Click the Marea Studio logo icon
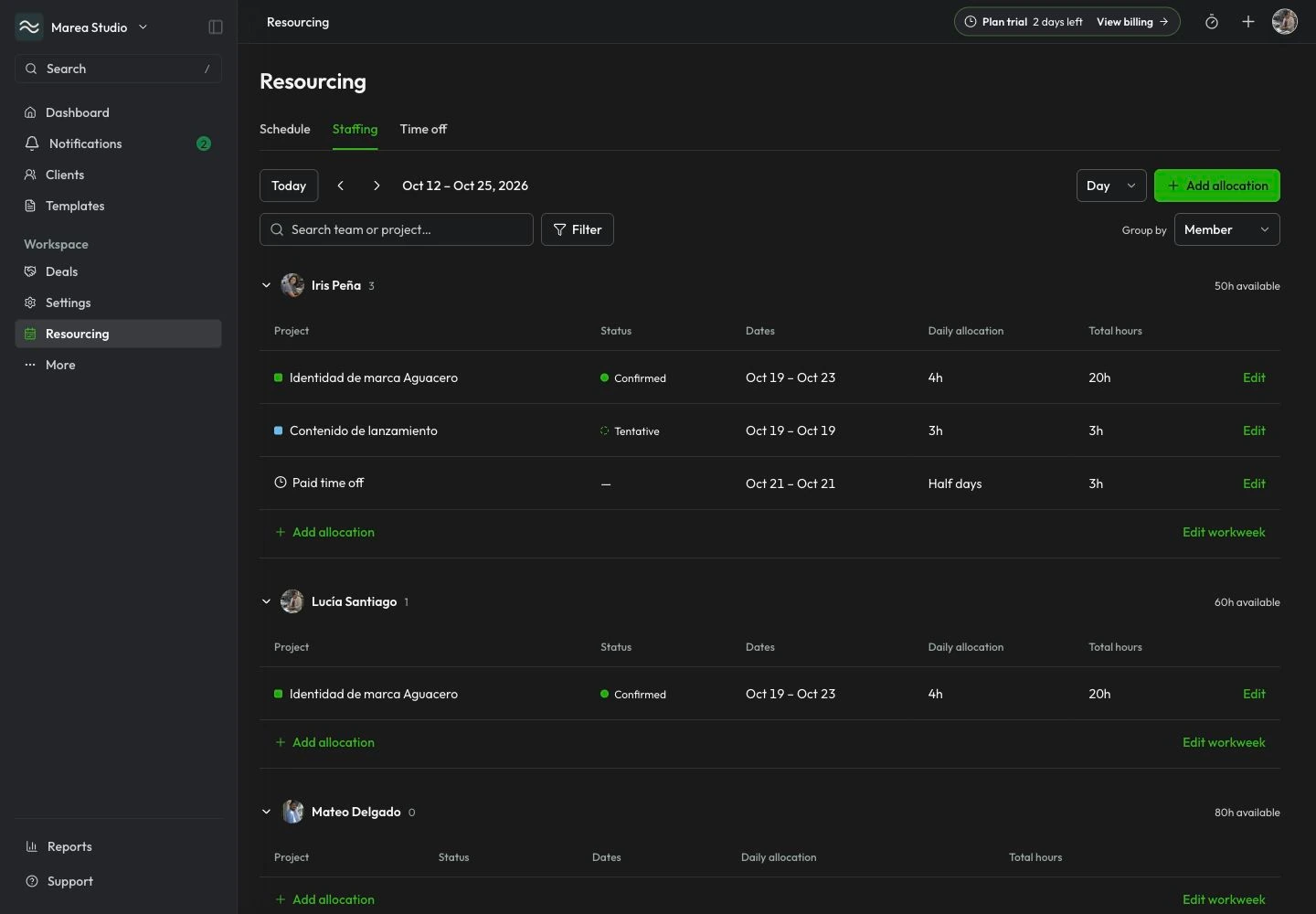This screenshot has height=914, width=1316. click(29, 27)
